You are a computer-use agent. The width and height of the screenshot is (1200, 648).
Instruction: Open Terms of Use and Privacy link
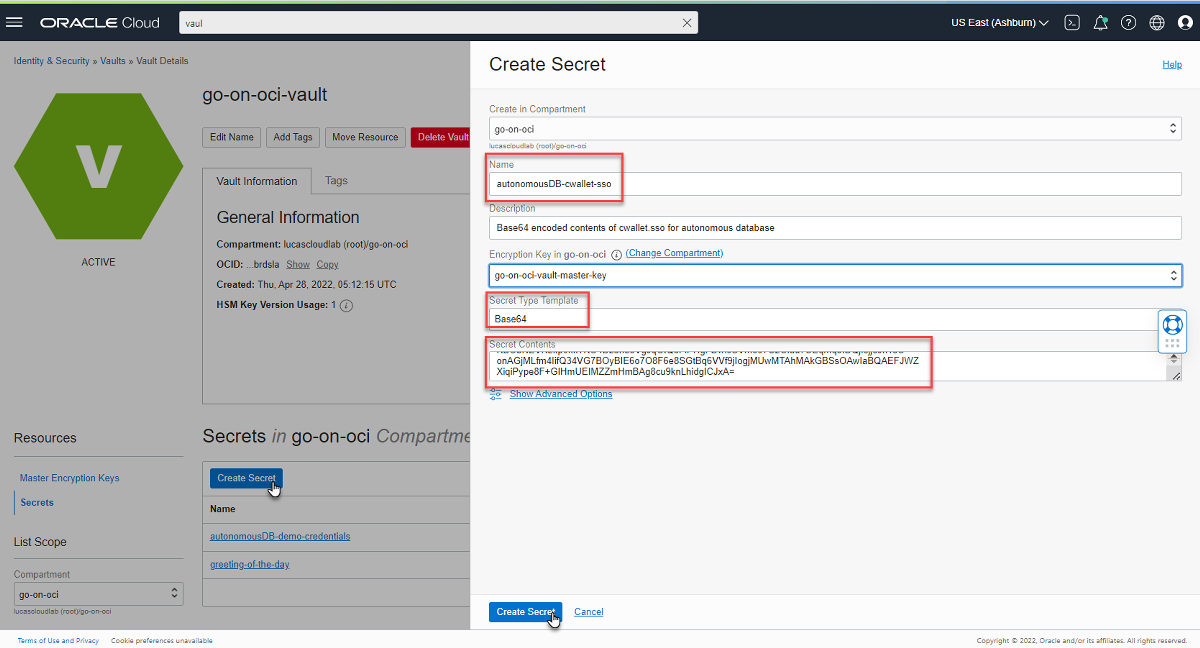[x=58, y=641]
